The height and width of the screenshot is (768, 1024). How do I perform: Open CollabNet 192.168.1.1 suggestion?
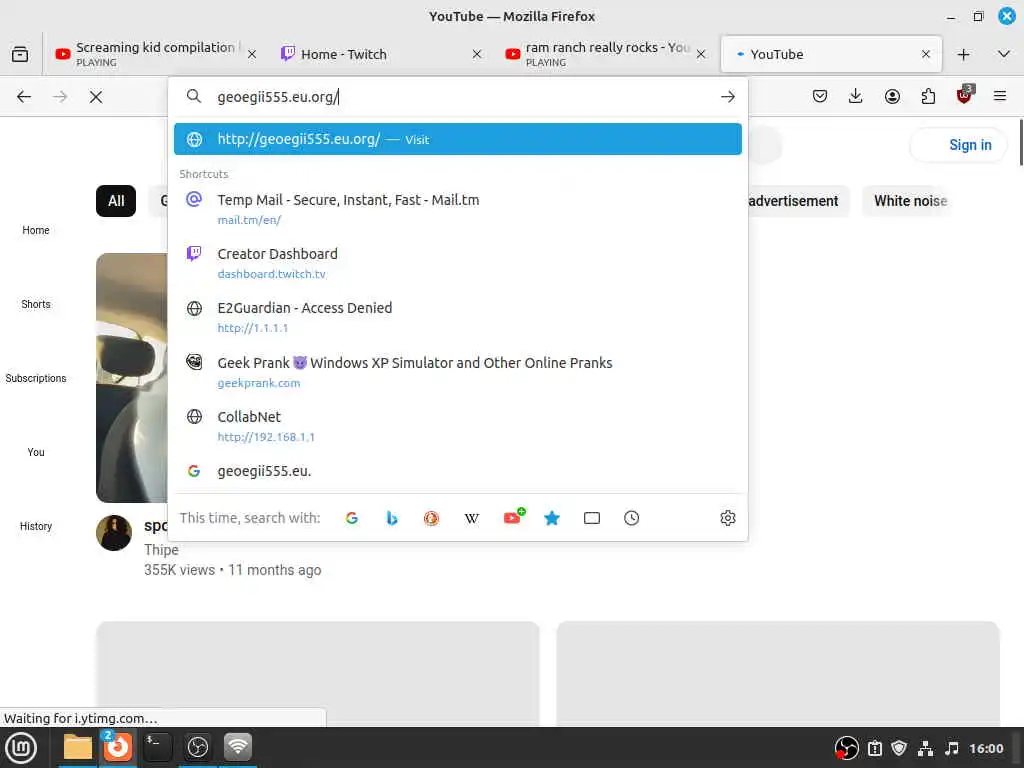point(458,426)
